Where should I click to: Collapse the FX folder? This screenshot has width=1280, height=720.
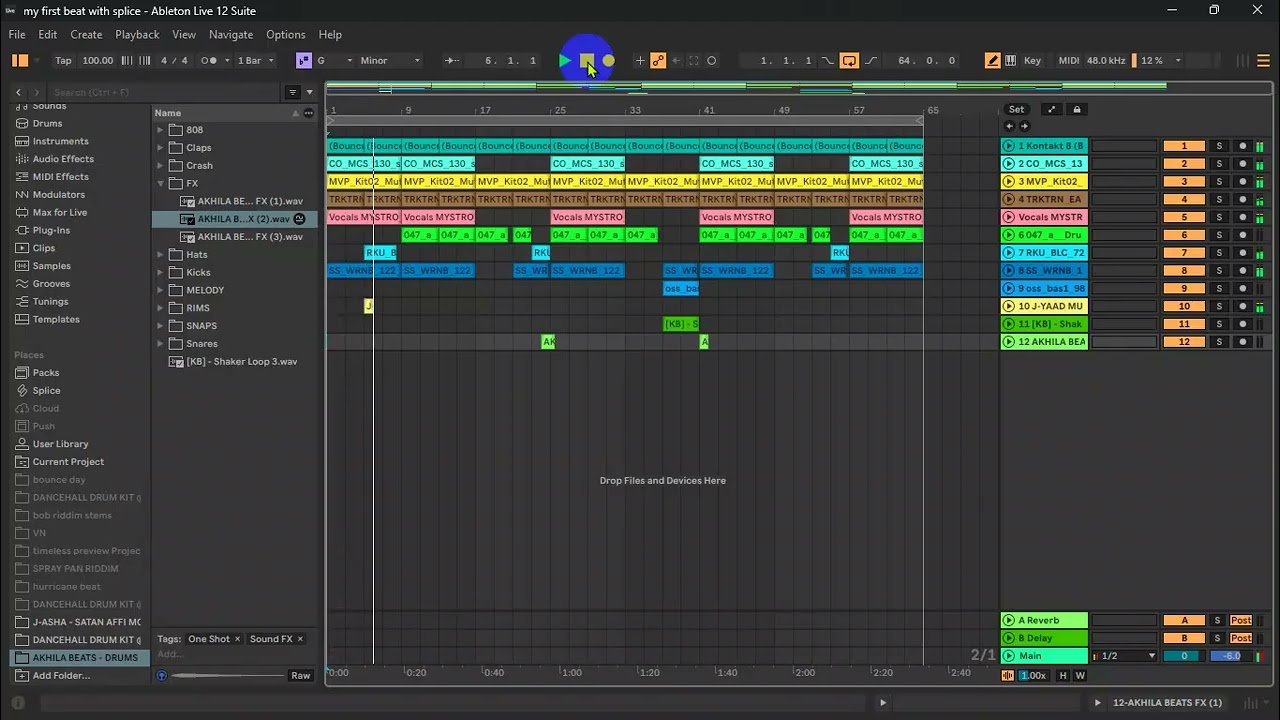(x=160, y=184)
